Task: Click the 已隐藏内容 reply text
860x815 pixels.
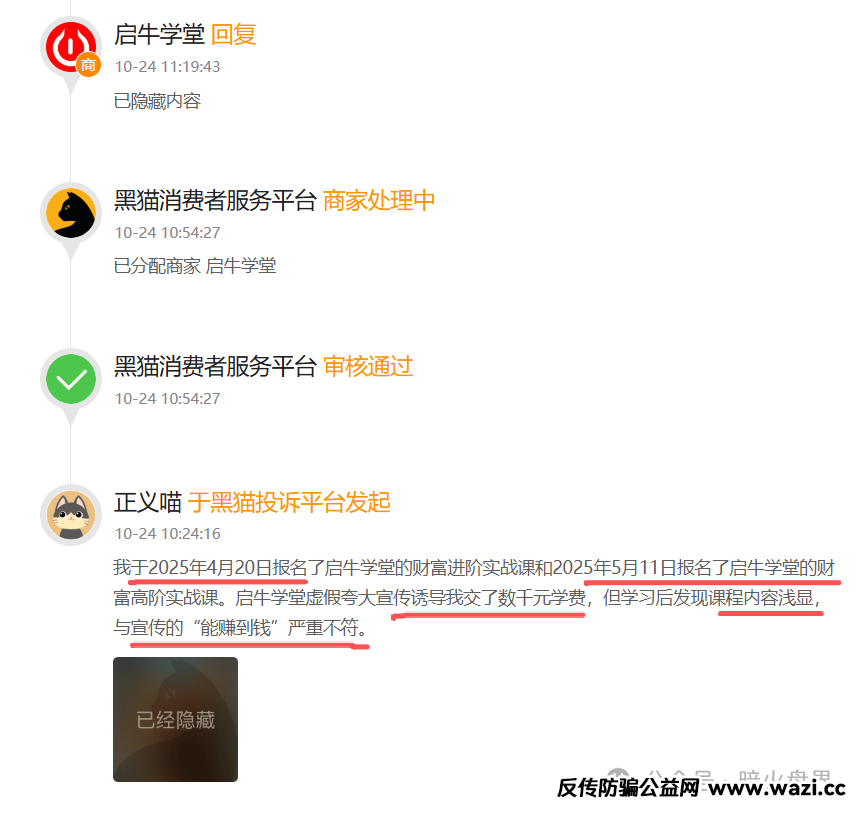Action: [x=157, y=101]
